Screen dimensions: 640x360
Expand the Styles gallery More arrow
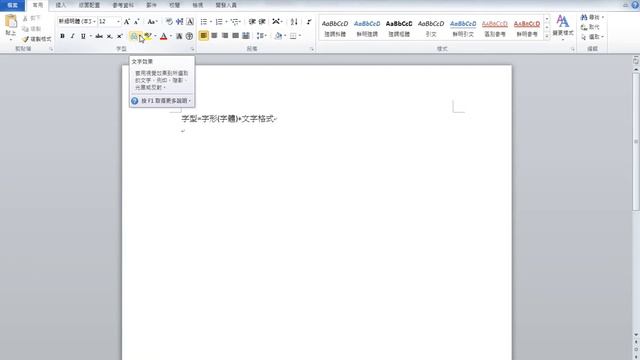click(x=547, y=36)
